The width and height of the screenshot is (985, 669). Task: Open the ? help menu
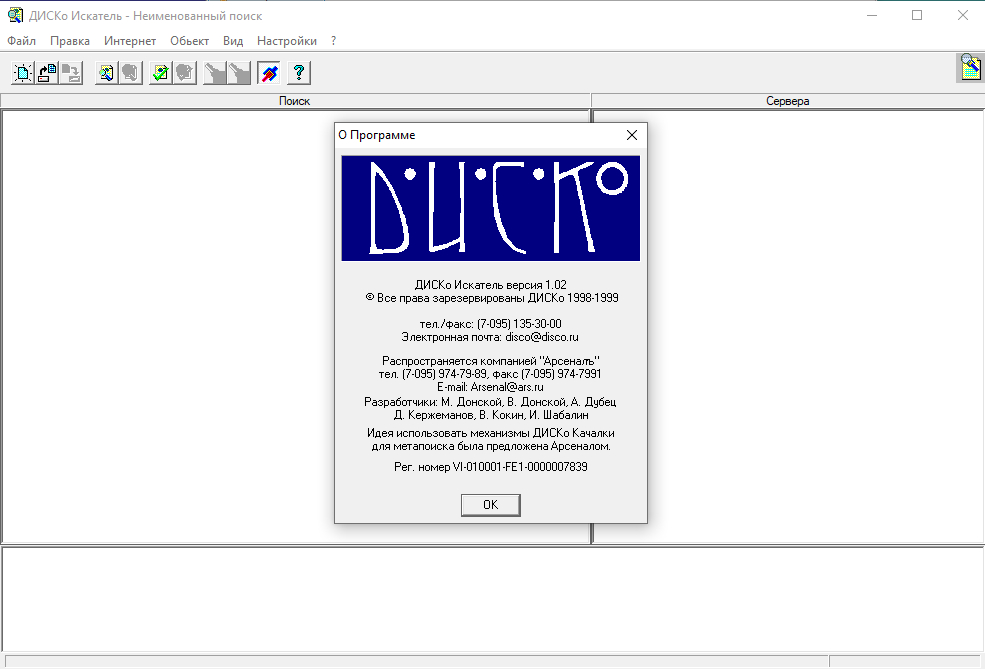pyautogui.click(x=334, y=41)
